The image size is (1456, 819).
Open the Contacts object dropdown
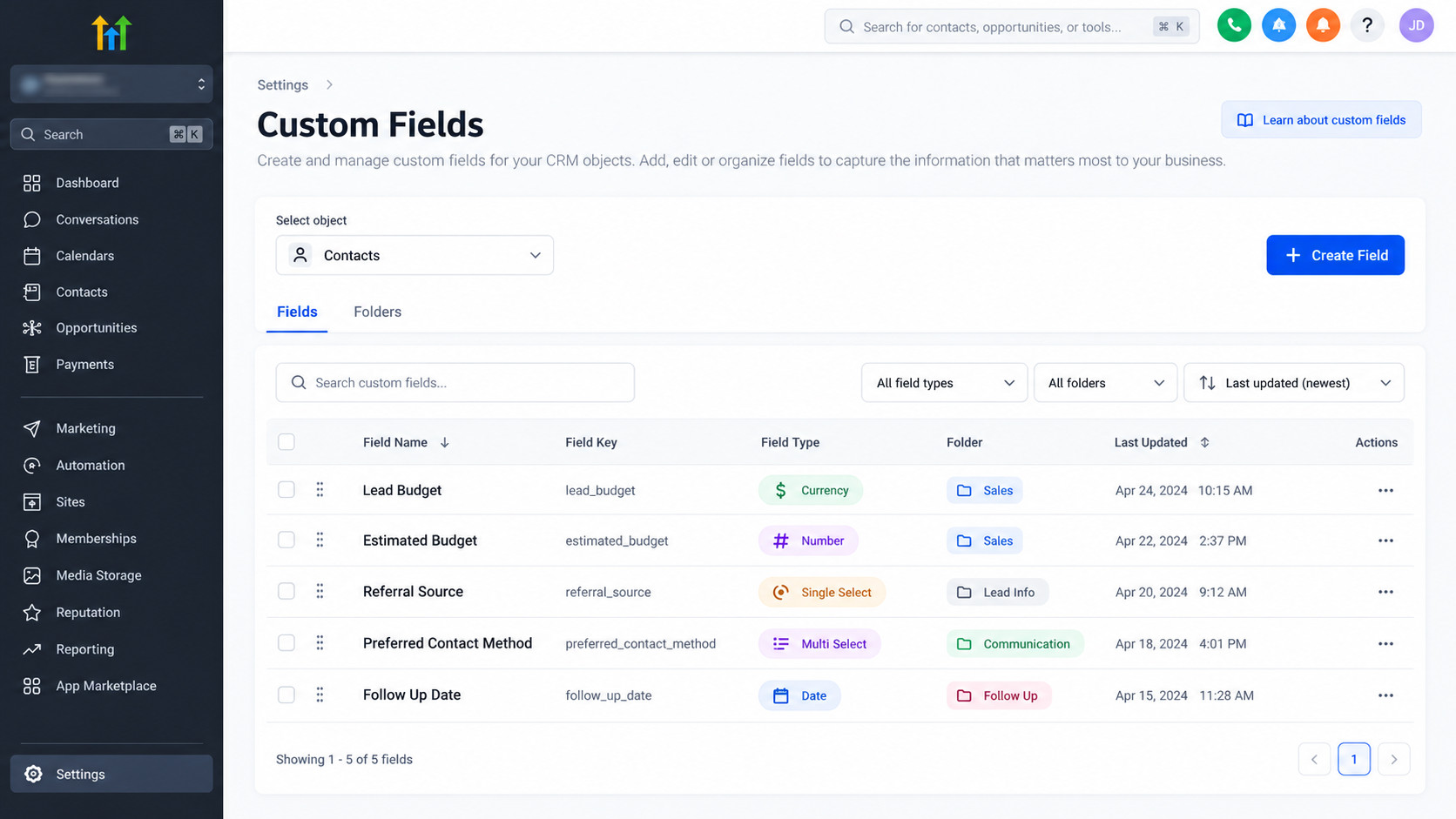click(415, 255)
